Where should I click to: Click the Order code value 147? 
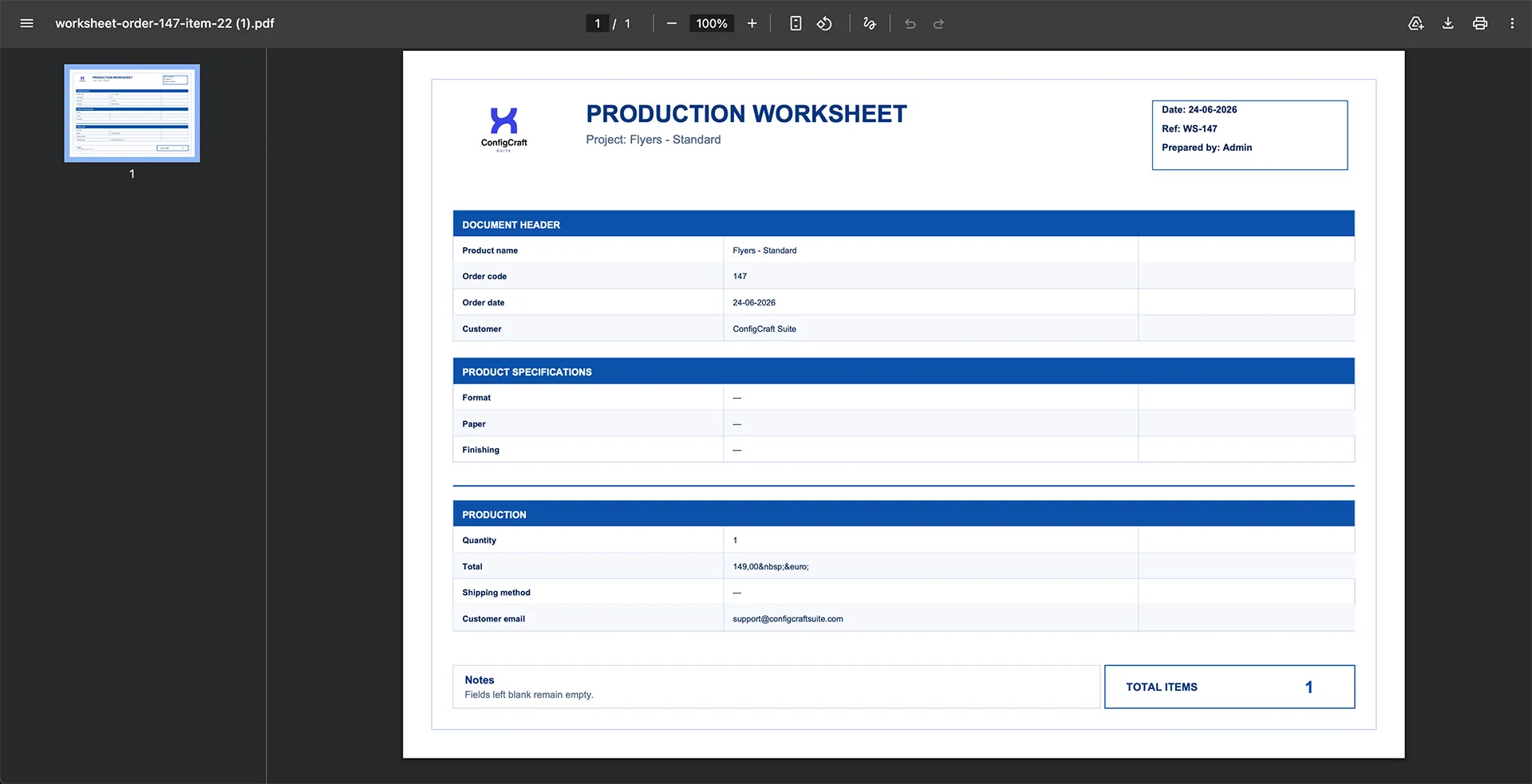click(740, 276)
